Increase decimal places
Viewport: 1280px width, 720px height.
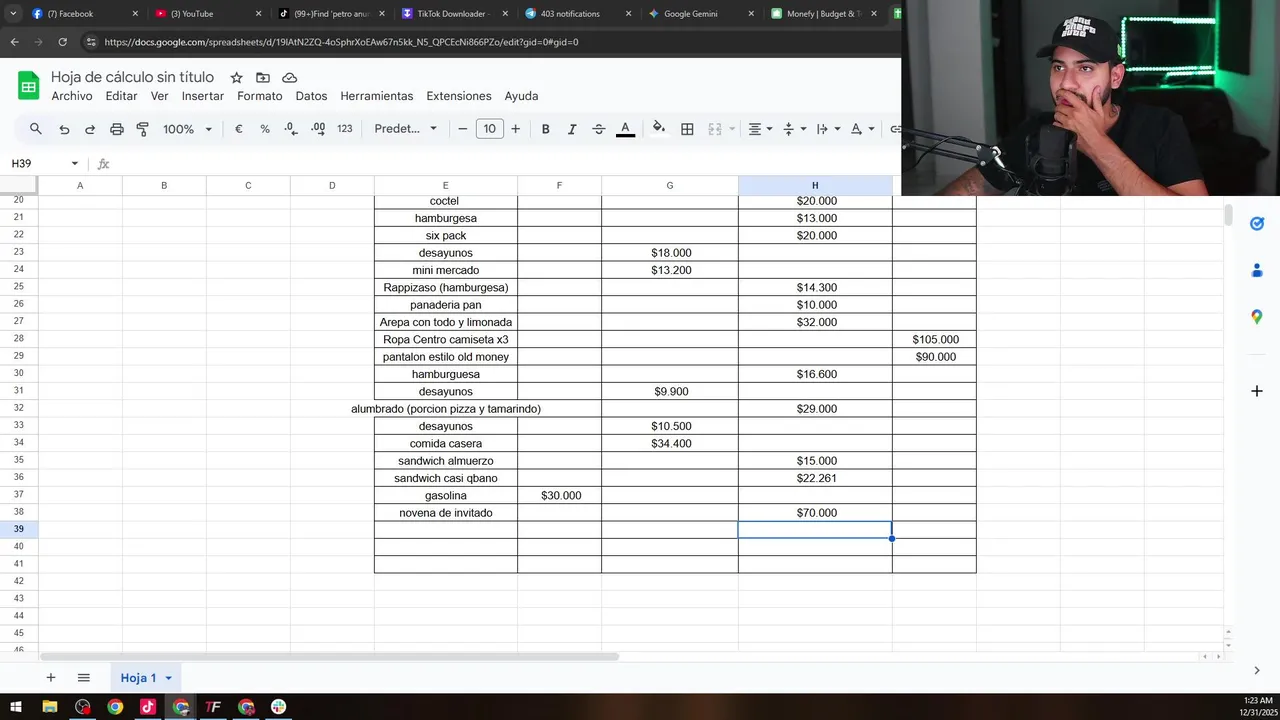[x=318, y=129]
